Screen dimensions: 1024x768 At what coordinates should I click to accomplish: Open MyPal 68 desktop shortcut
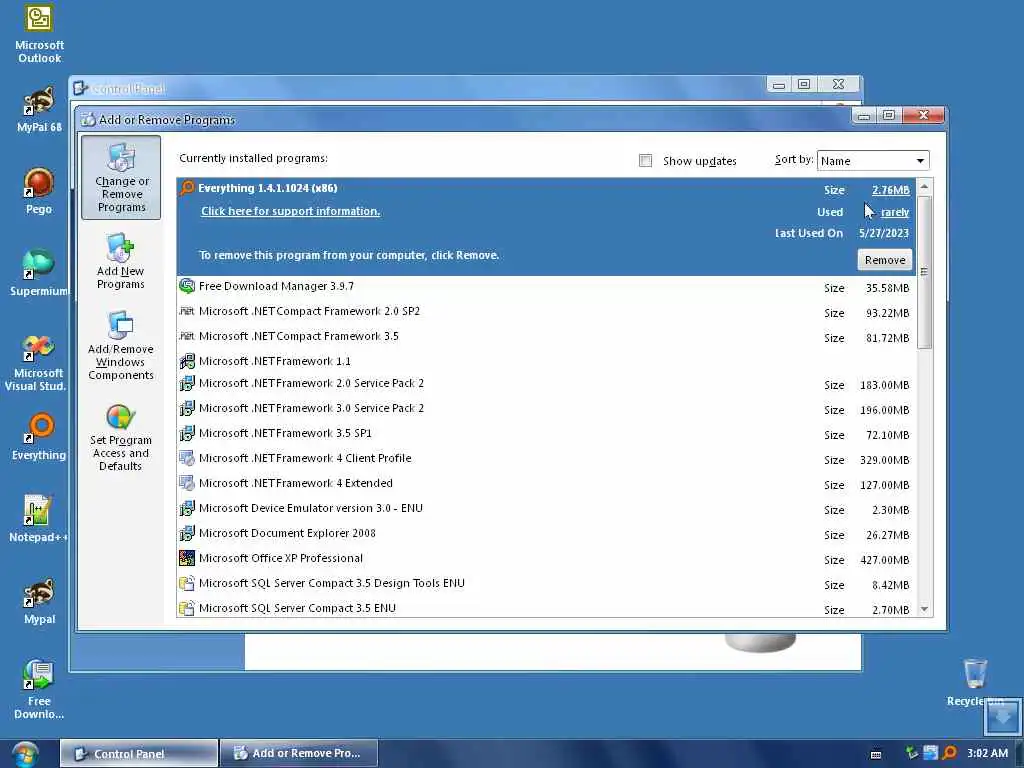click(x=39, y=110)
